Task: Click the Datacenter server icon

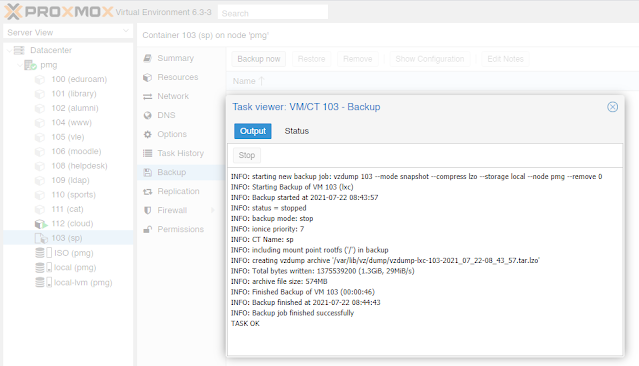Action: [x=19, y=50]
